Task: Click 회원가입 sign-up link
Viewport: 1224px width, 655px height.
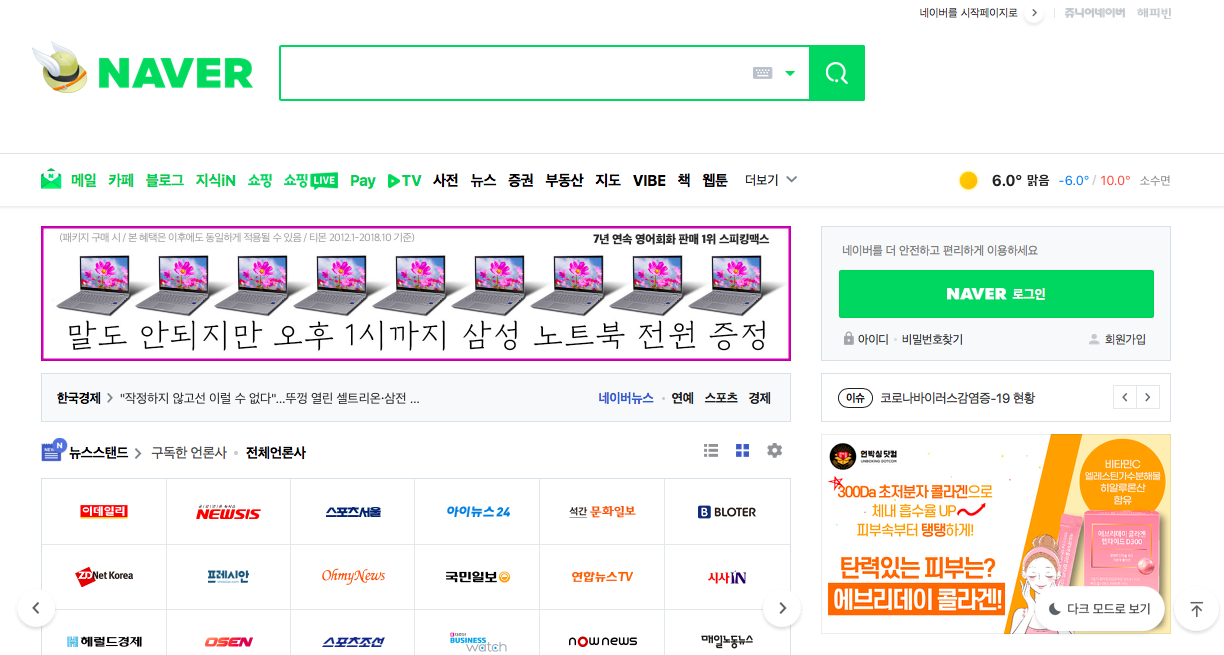Action: click(1117, 339)
